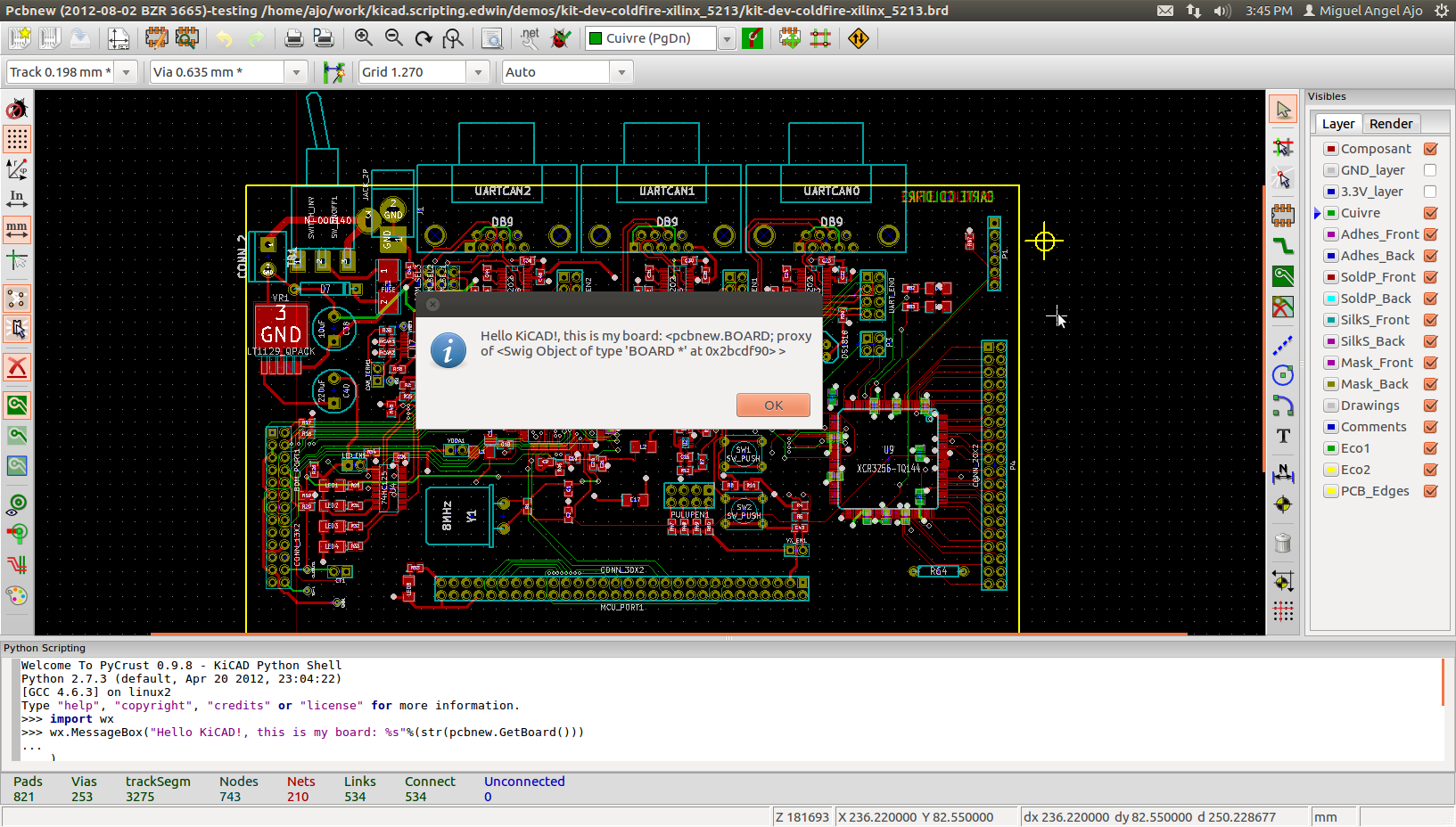The height and width of the screenshot is (827, 1456).
Task: Click the read netlist icon
Action: (x=531, y=38)
